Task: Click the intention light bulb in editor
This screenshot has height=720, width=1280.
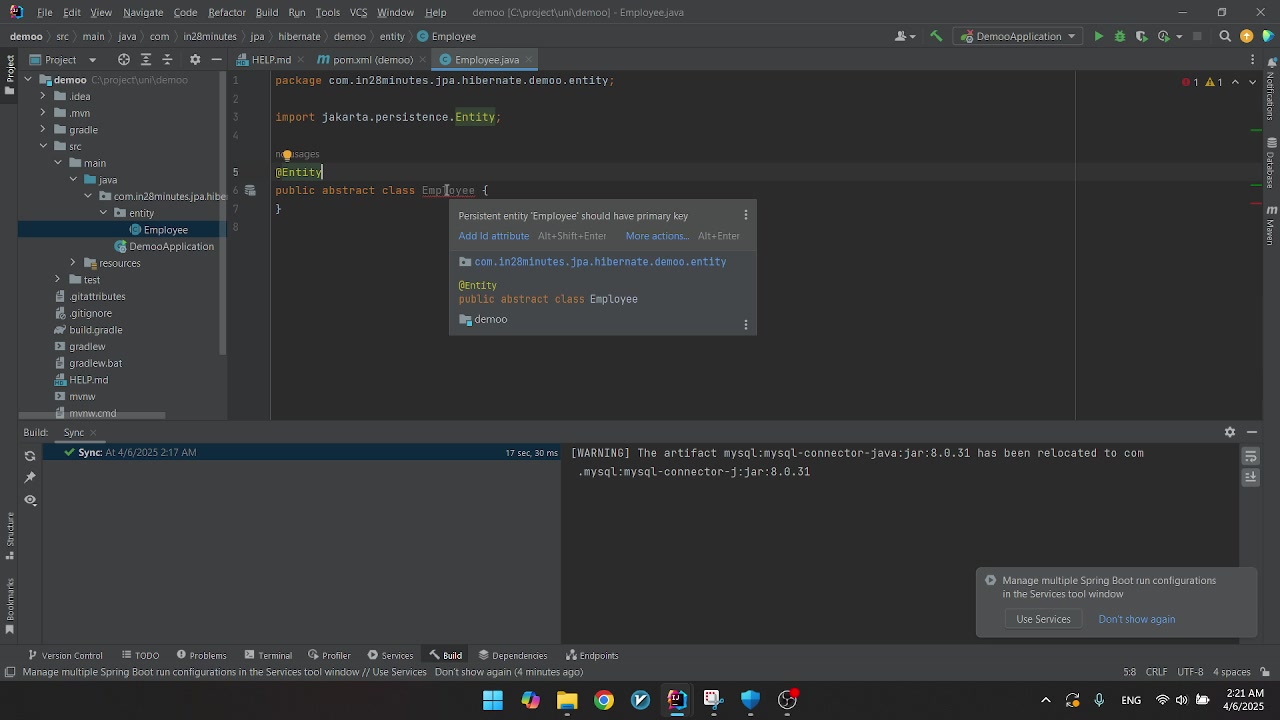Action: point(287,155)
